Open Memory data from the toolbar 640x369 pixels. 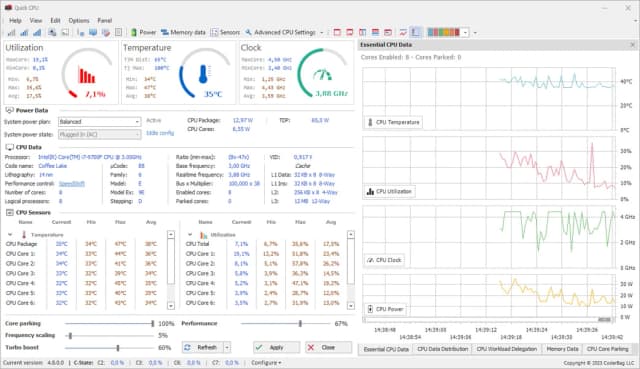tap(183, 32)
